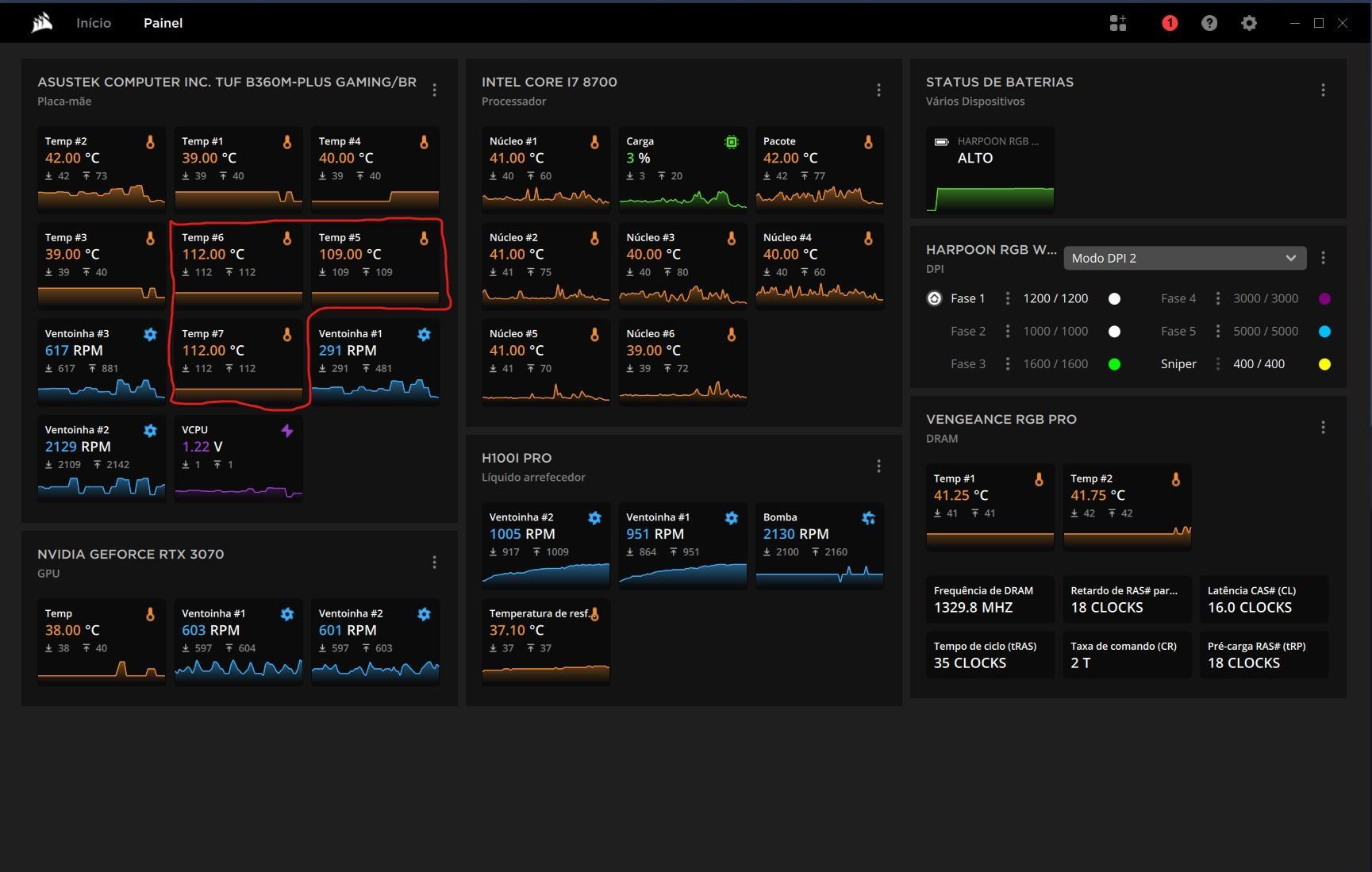The image size is (1372, 872).
Task: Click the Bomba pump icon
Action: click(868, 518)
